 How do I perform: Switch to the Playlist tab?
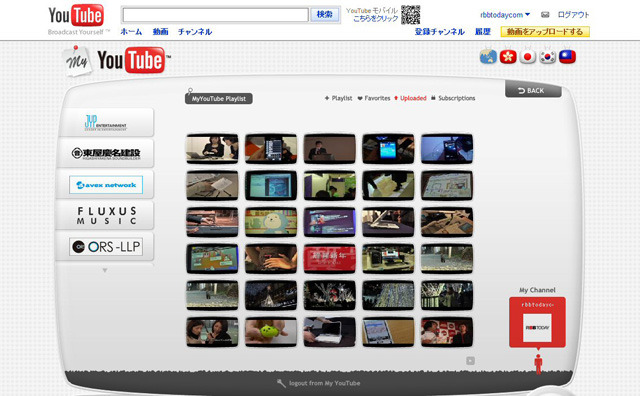338,98
